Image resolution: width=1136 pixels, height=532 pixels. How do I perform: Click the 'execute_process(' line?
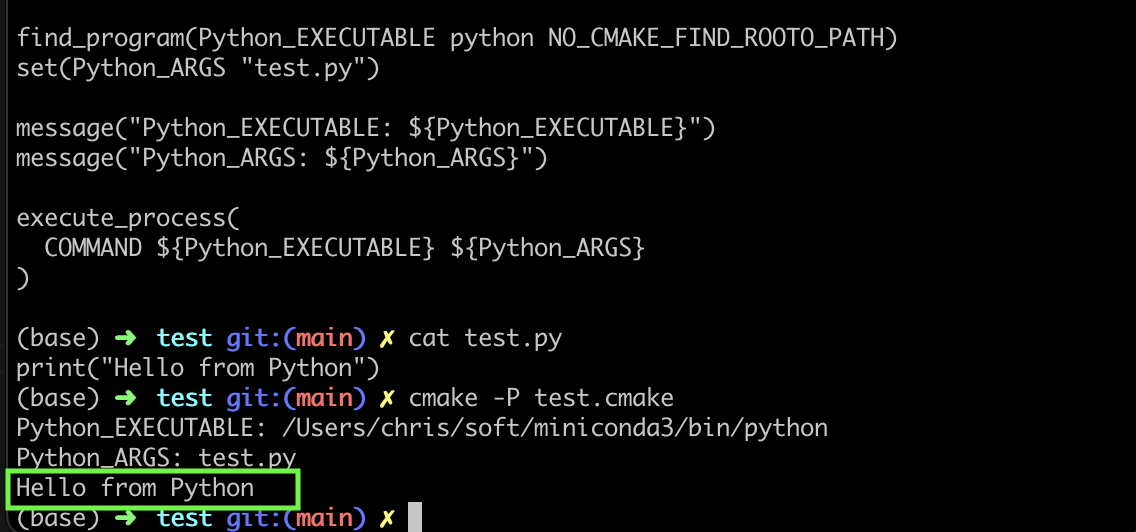(128, 218)
